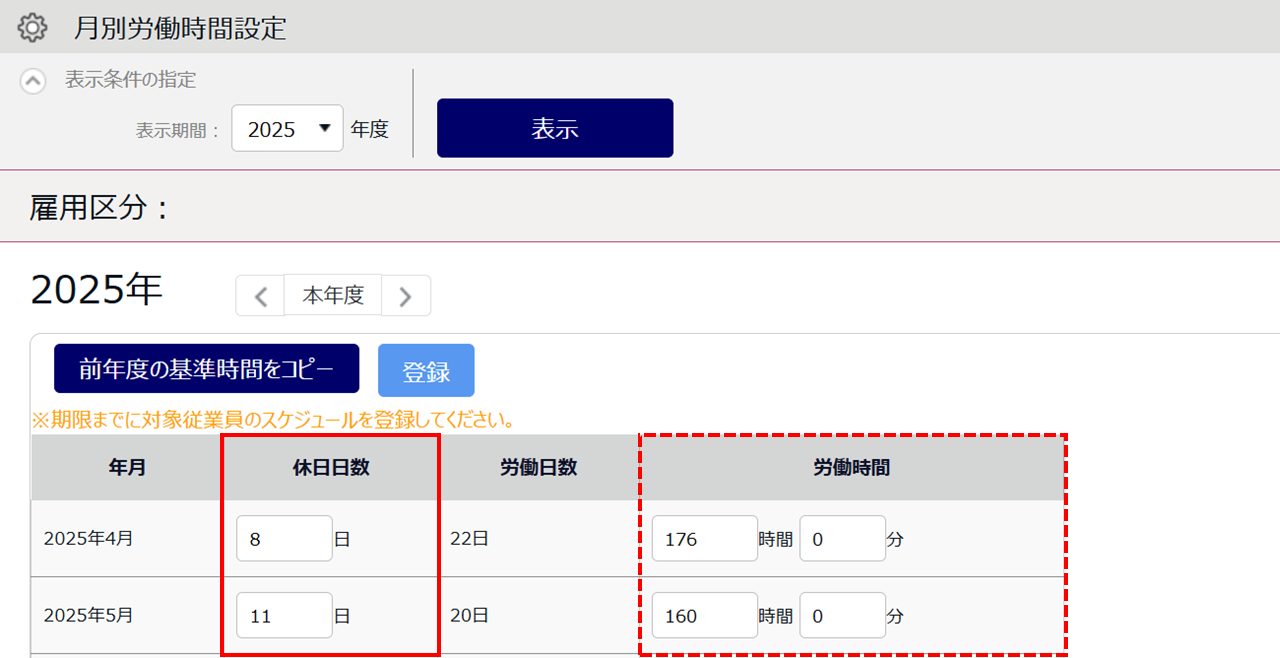Collapse the 表示条件の指定 section

[x=33, y=81]
